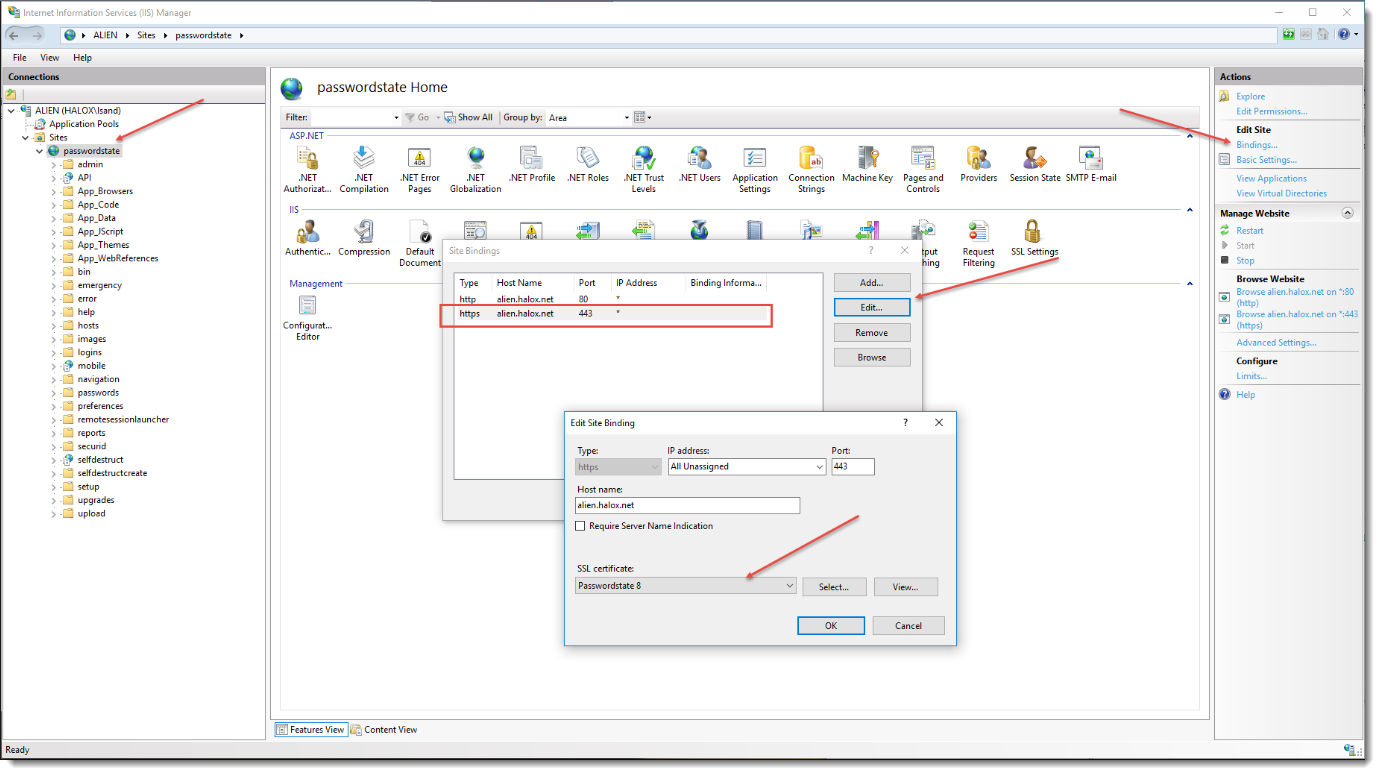Collapse the ASP.NET group
The width and height of the screenshot is (1380, 775).
coord(1190,135)
